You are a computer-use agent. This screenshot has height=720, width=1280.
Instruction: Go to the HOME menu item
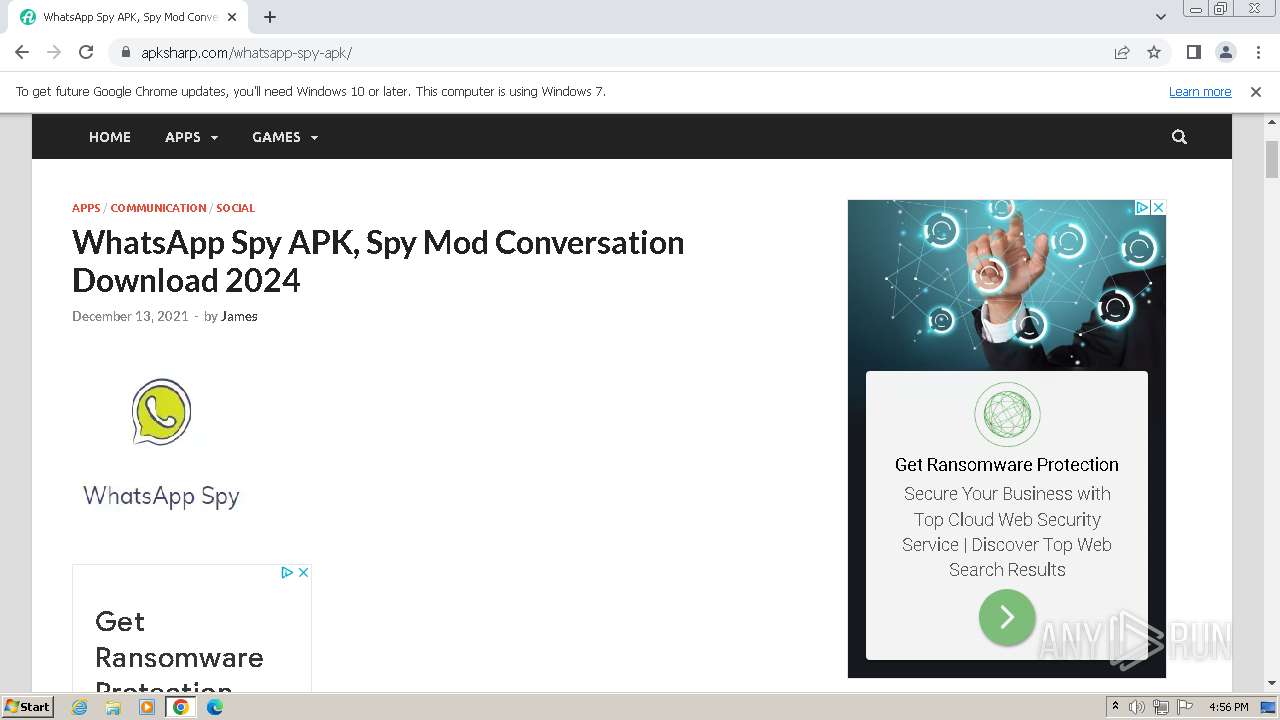110,137
